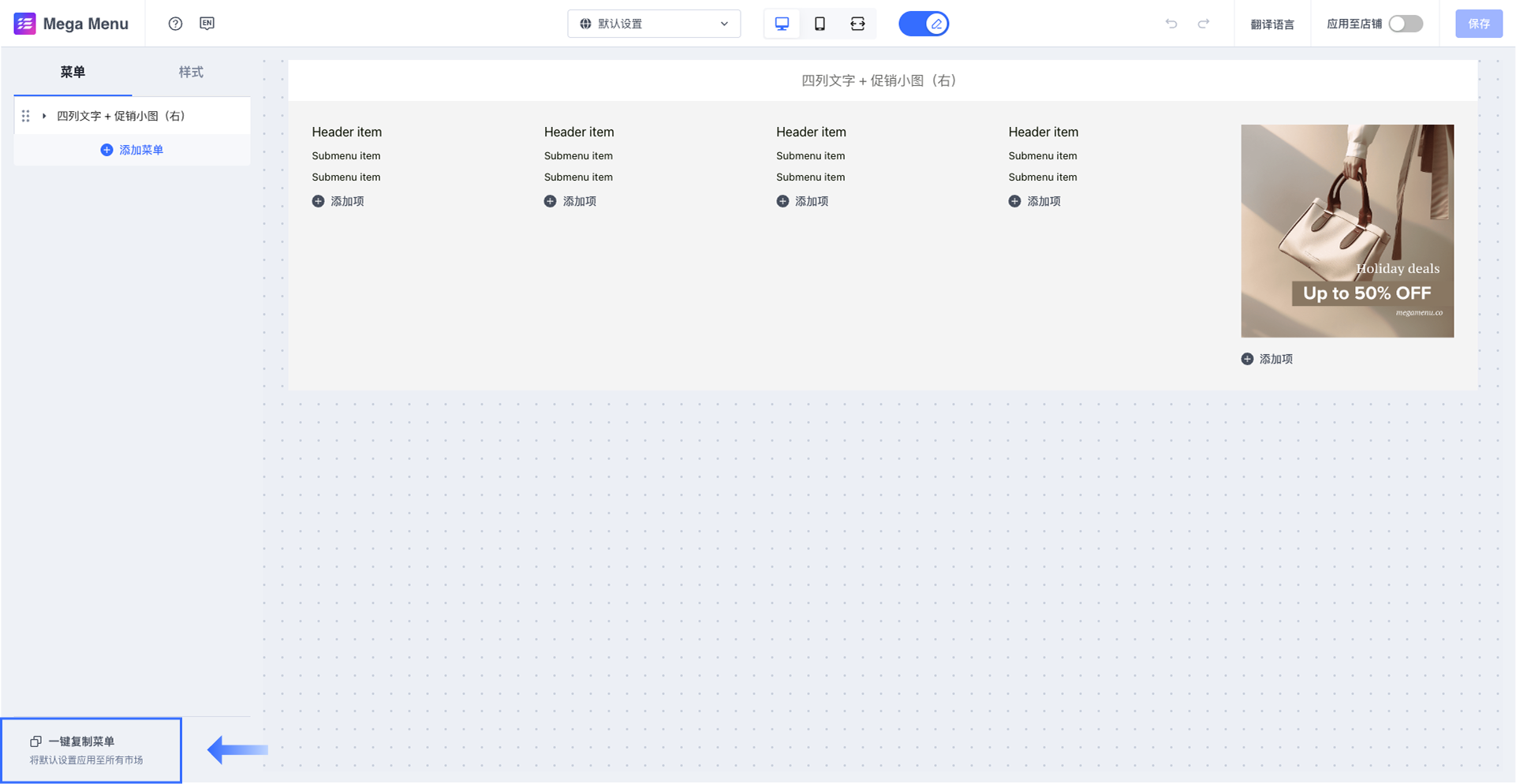Switch to mobile device preview icon
The image size is (1516, 784).
tap(820, 24)
